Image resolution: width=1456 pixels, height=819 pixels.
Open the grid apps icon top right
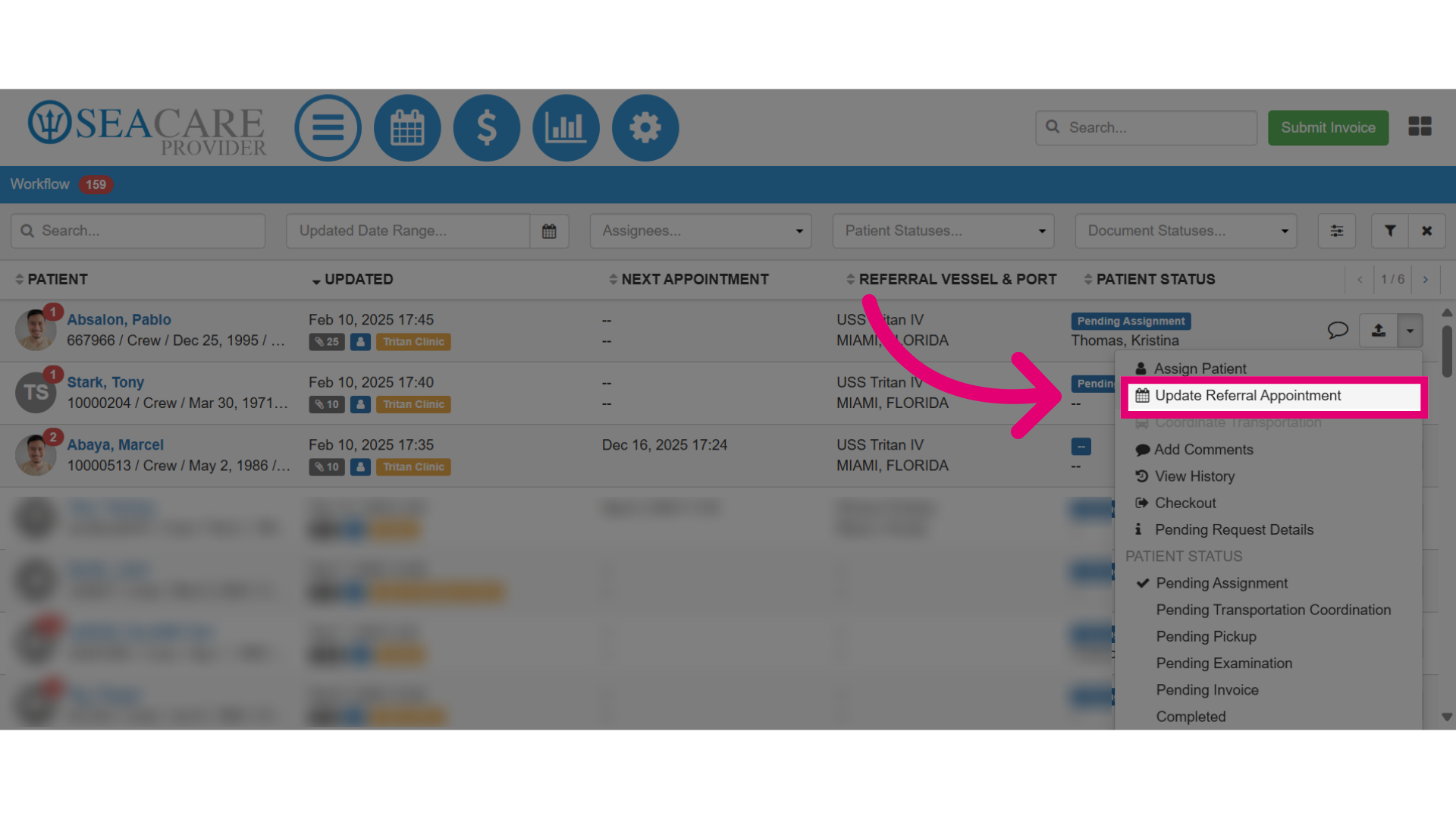pyautogui.click(x=1420, y=127)
